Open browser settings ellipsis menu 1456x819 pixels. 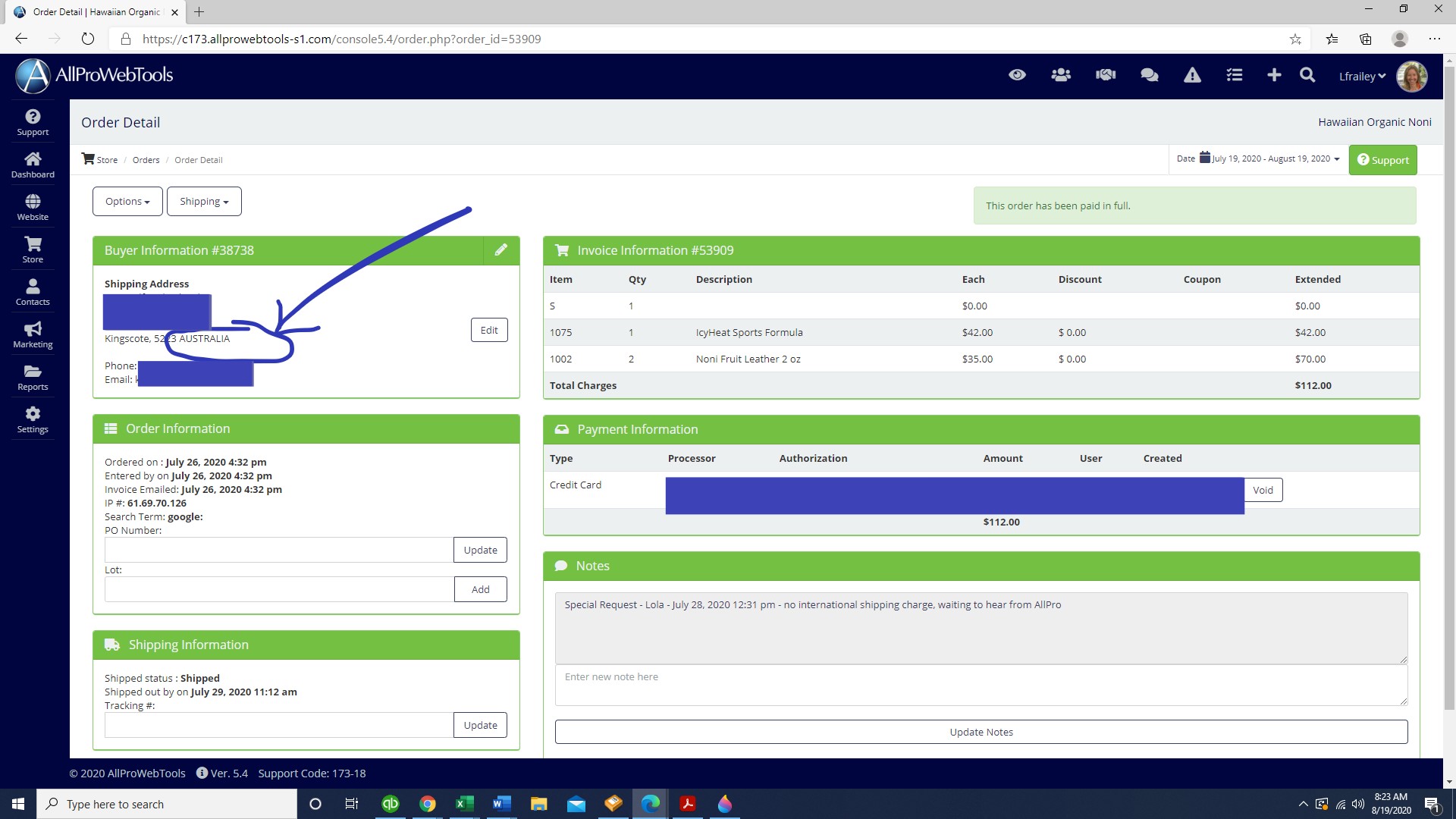pyautogui.click(x=1434, y=39)
